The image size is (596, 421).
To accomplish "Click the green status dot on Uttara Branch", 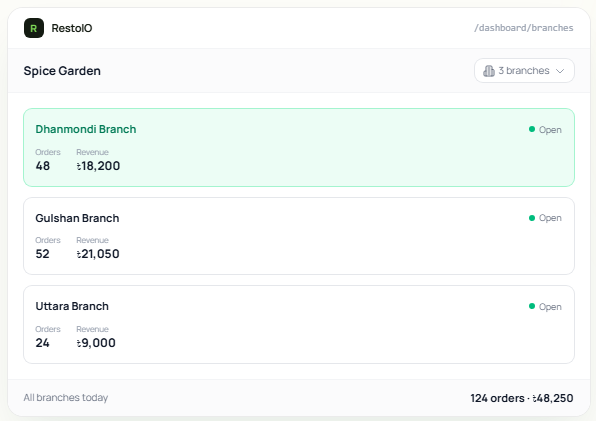I will (532, 306).
